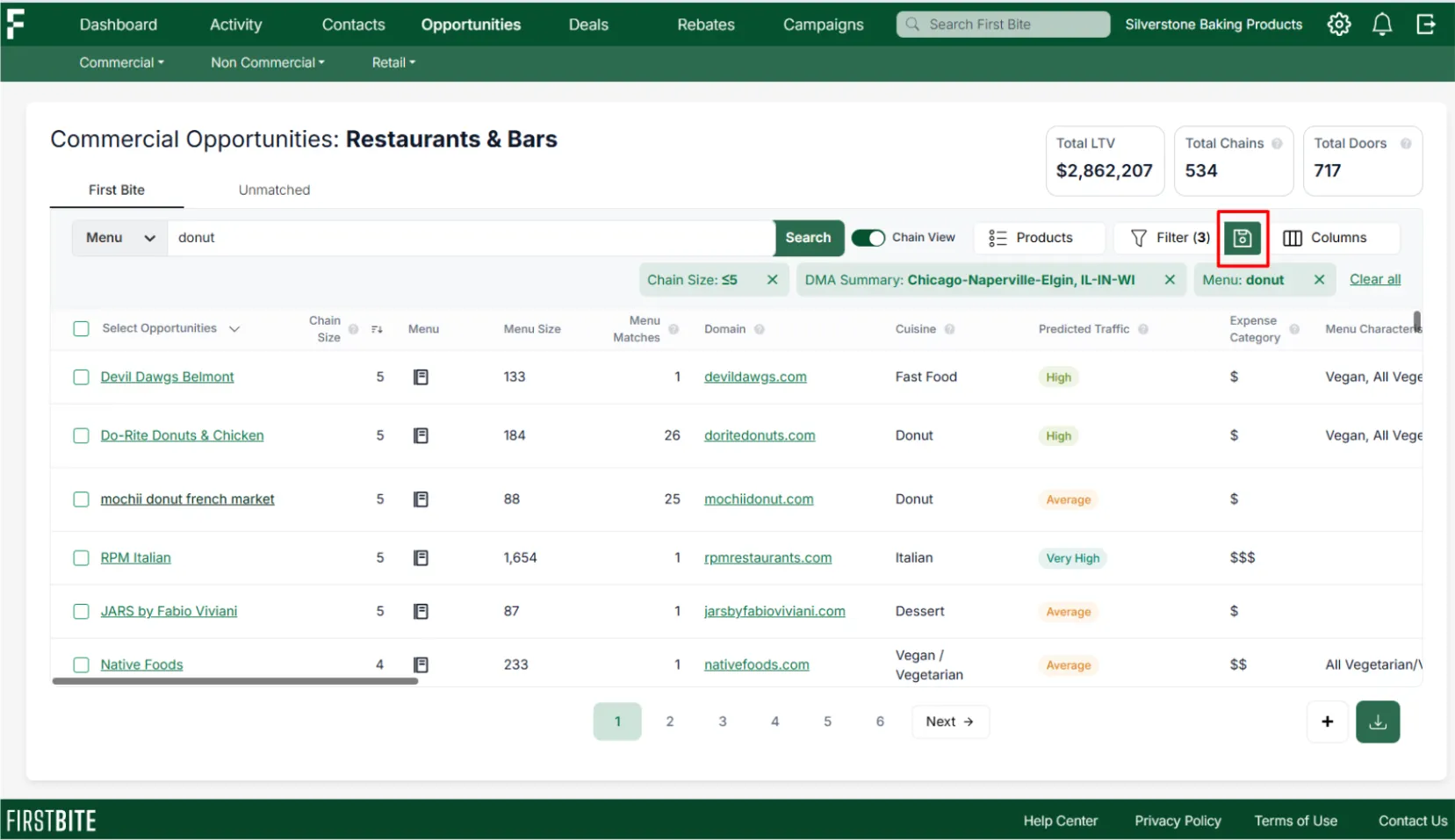
Task: Open the Deals menu item
Action: click(x=588, y=25)
